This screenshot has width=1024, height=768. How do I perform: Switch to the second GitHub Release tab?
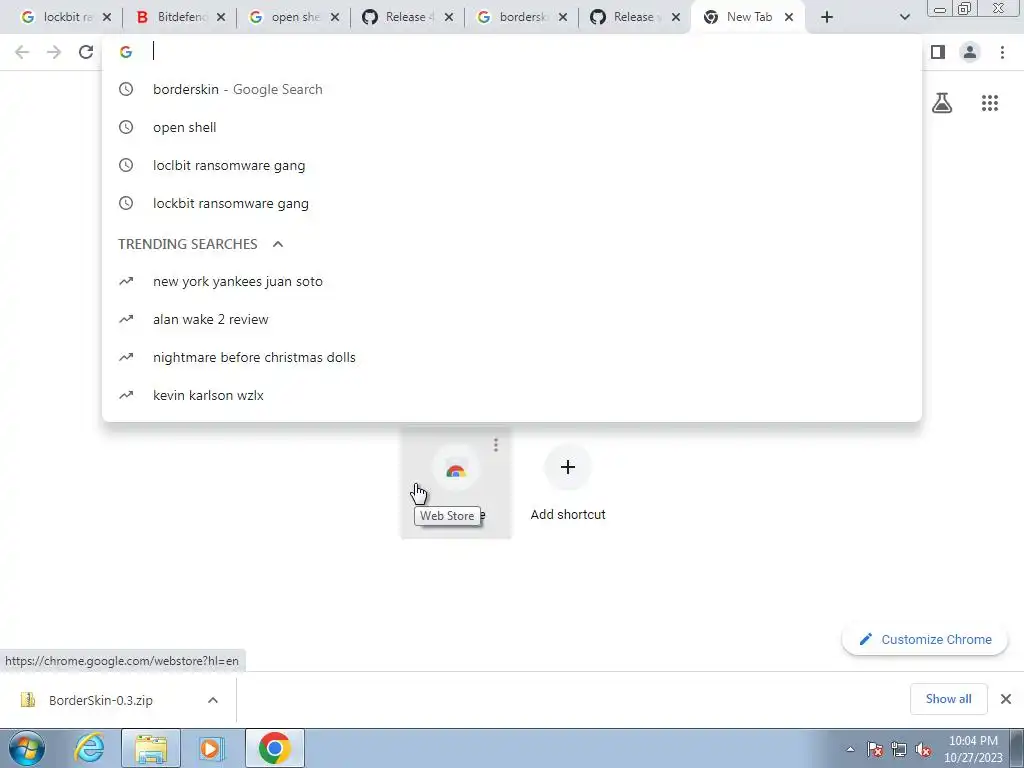coord(627,17)
